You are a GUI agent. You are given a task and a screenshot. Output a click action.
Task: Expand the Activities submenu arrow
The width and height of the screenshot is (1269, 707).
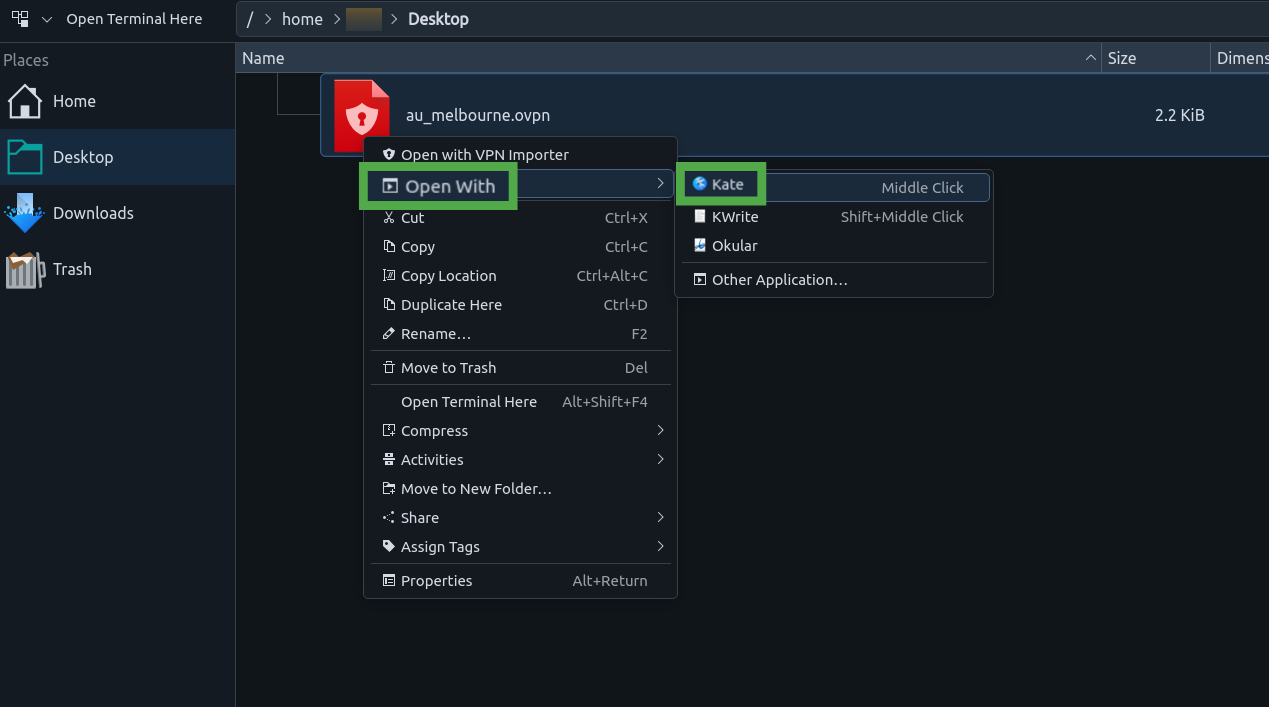tap(660, 459)
